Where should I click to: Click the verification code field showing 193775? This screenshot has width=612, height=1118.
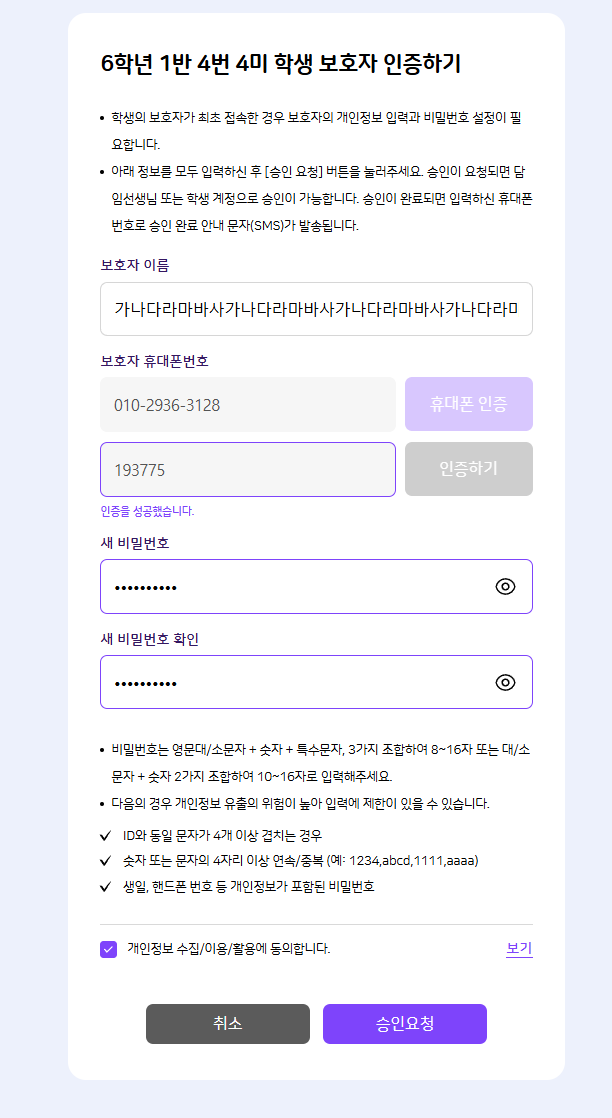point(248,469)
